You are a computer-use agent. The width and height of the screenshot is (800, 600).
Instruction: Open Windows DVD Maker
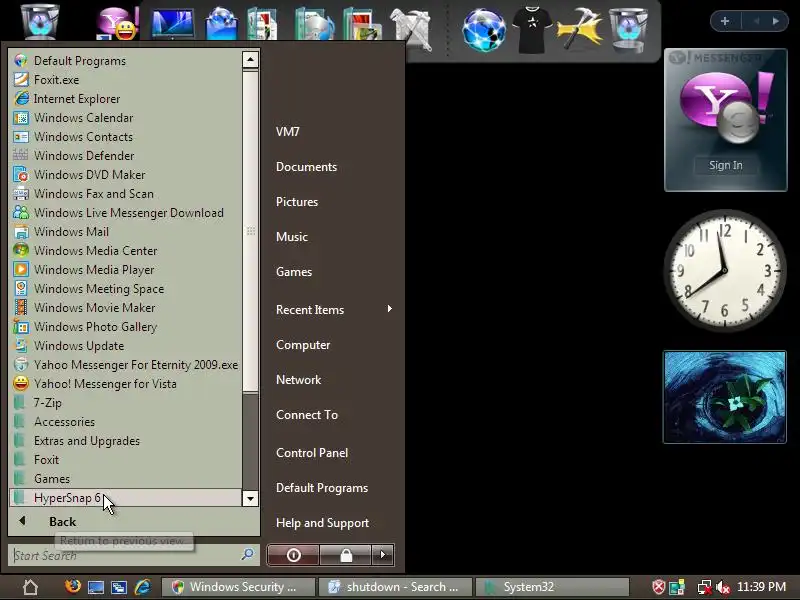(125, 174)
